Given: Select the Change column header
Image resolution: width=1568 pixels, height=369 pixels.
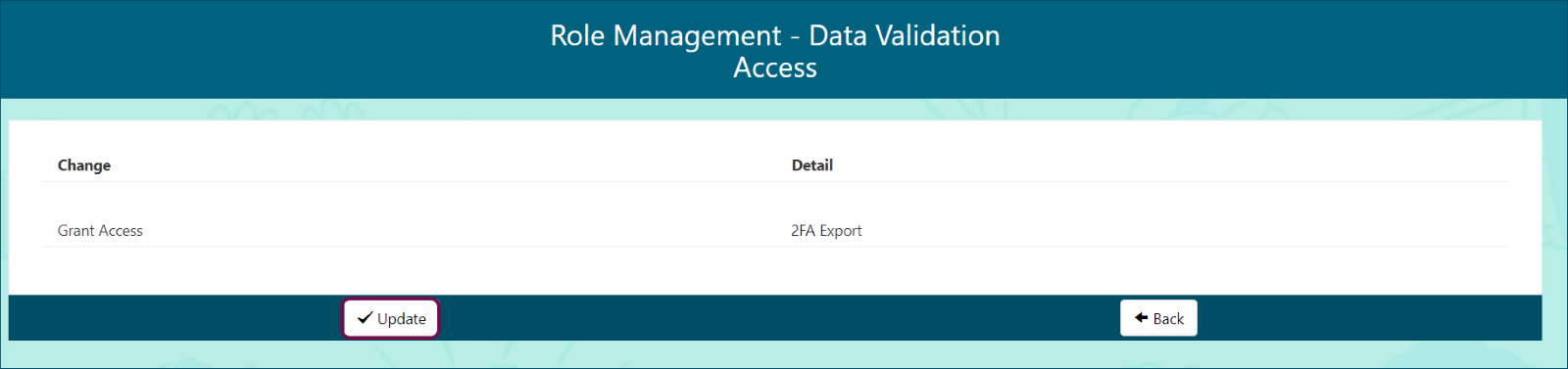Looking at the screenshot, I should 84,165.
